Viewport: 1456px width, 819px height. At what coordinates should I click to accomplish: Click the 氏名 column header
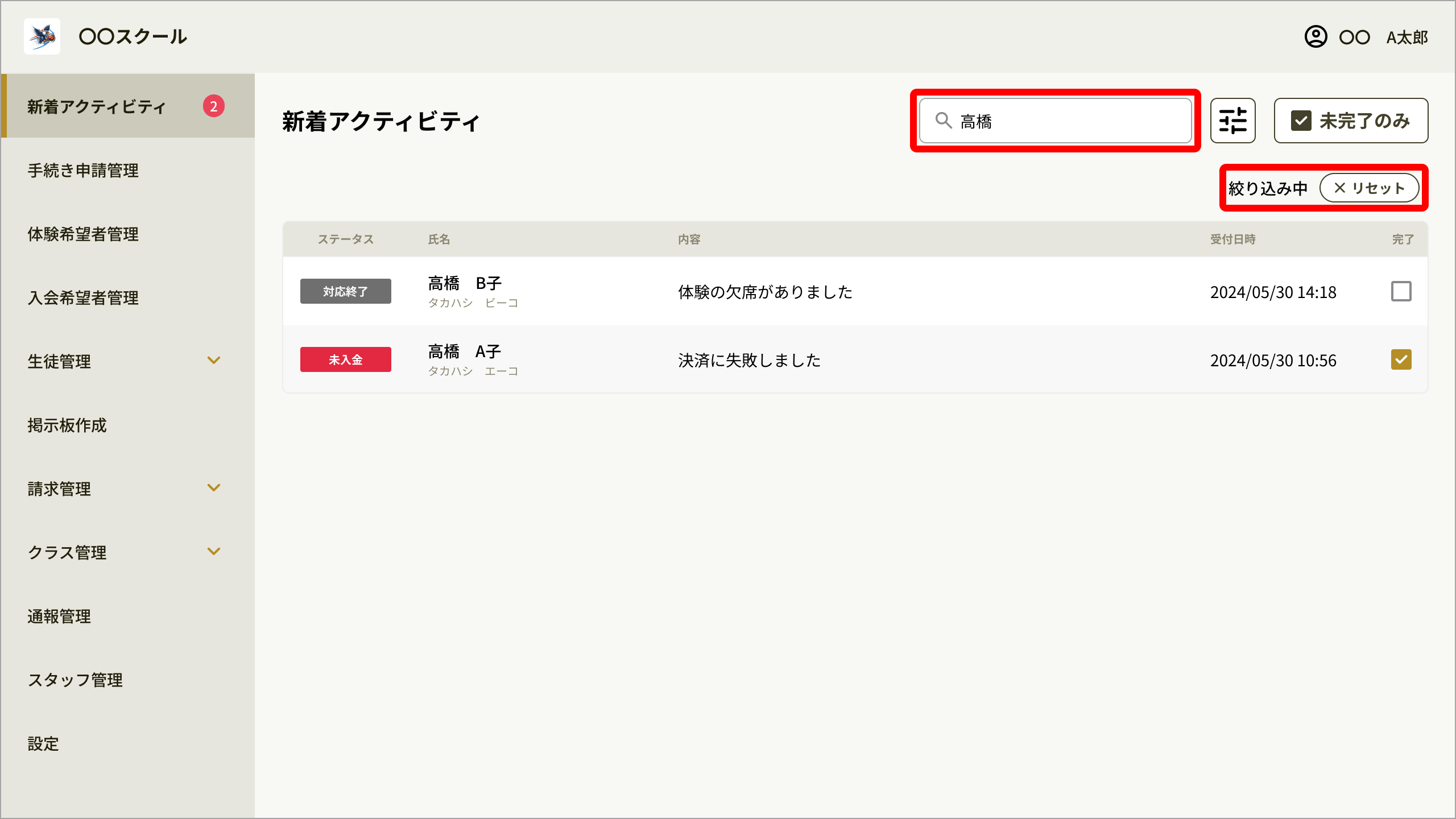pos(439,239)
